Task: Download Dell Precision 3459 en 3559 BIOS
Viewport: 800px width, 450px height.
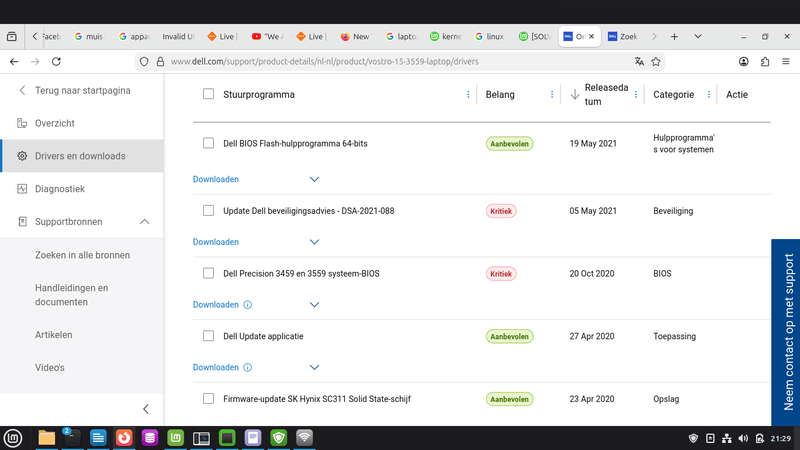Action: 215,305
